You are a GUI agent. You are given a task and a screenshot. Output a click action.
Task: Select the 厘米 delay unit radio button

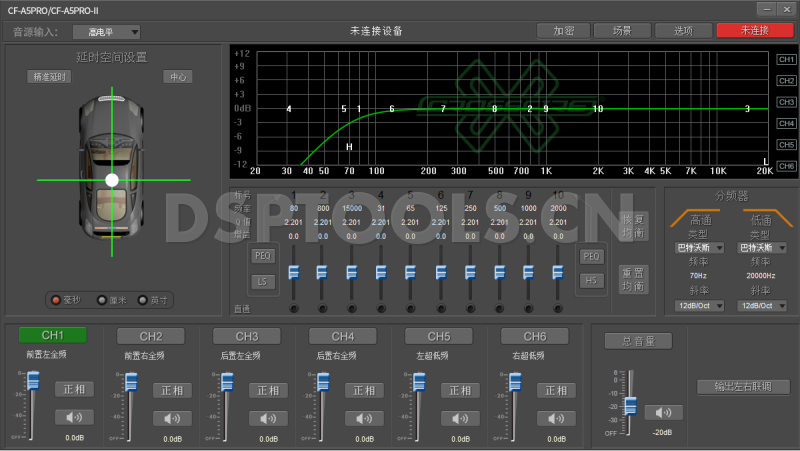[101, 299]
